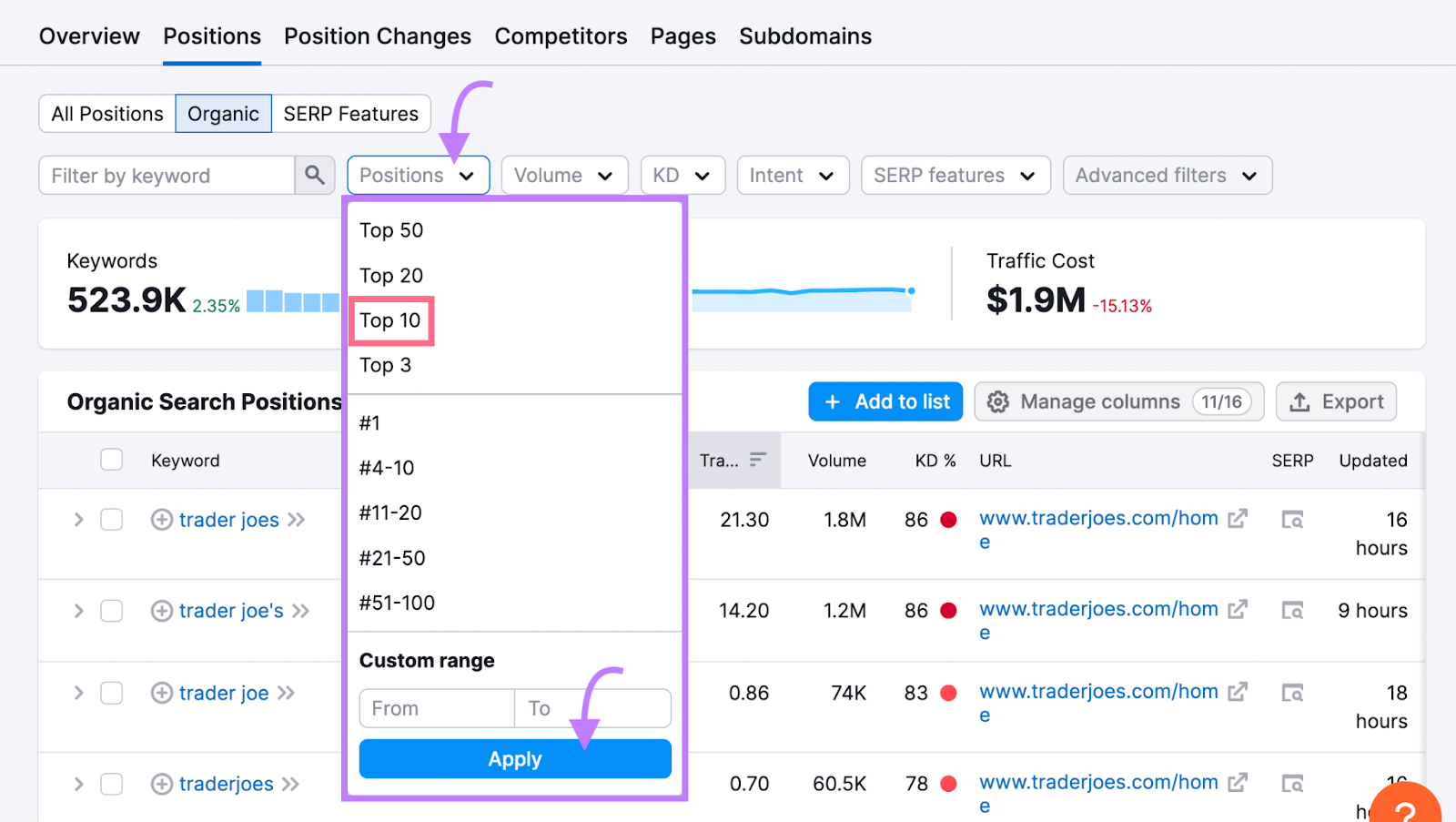Expand the trader joe's row chevron
Screen dimensions: 1456x822
coord(78,611)
